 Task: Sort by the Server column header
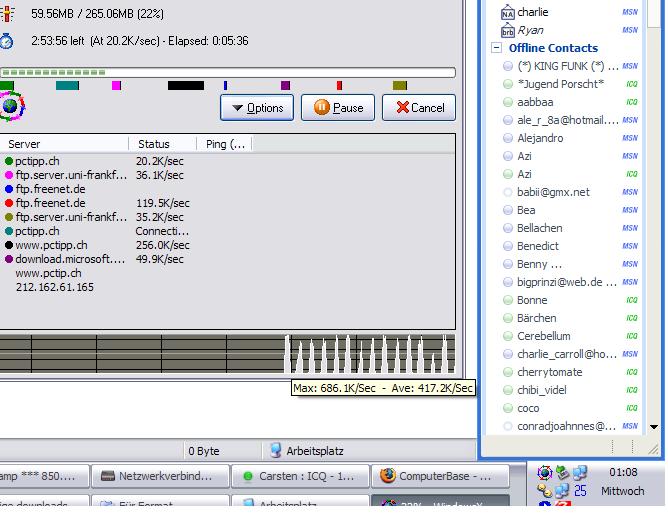pos(64,144)
